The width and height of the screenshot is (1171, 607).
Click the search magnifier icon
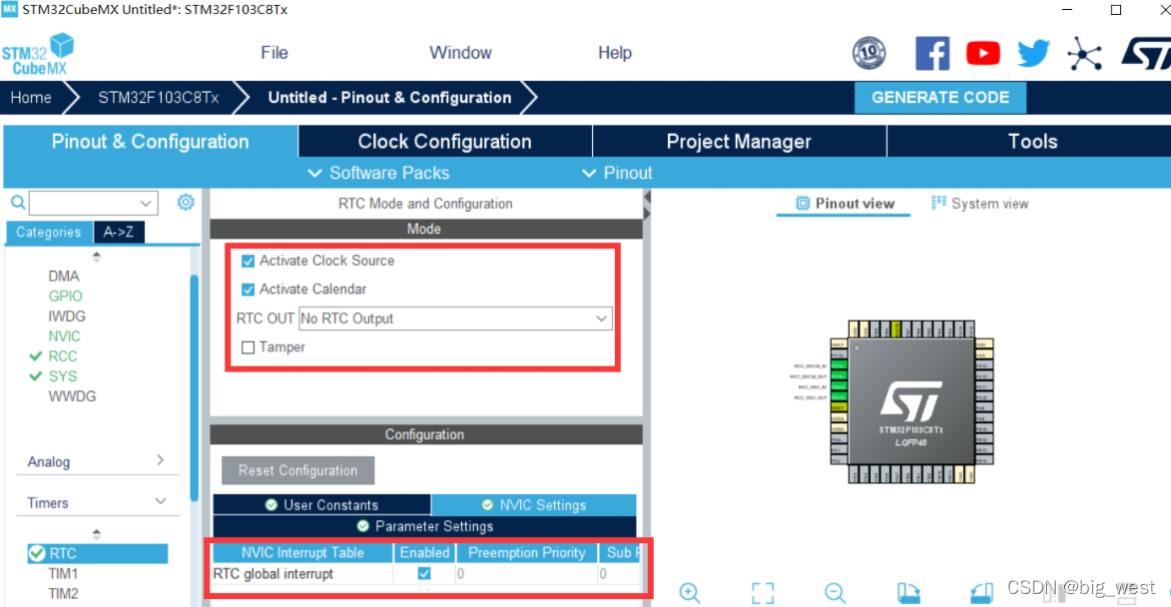18,202
